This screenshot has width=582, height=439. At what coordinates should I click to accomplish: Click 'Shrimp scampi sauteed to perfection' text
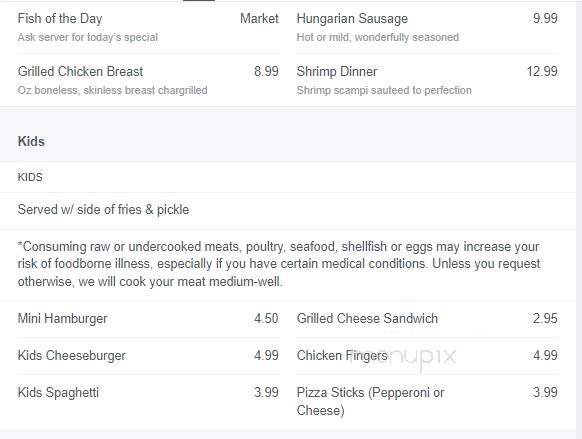[384, 90]
